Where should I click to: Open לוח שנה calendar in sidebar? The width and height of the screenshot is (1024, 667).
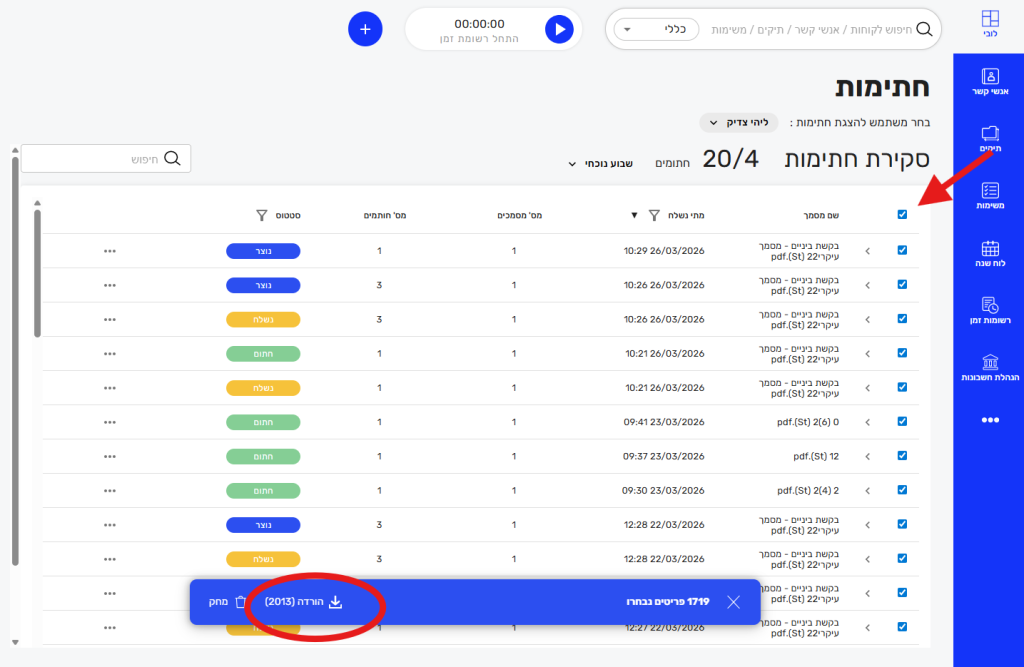point(989,254)
